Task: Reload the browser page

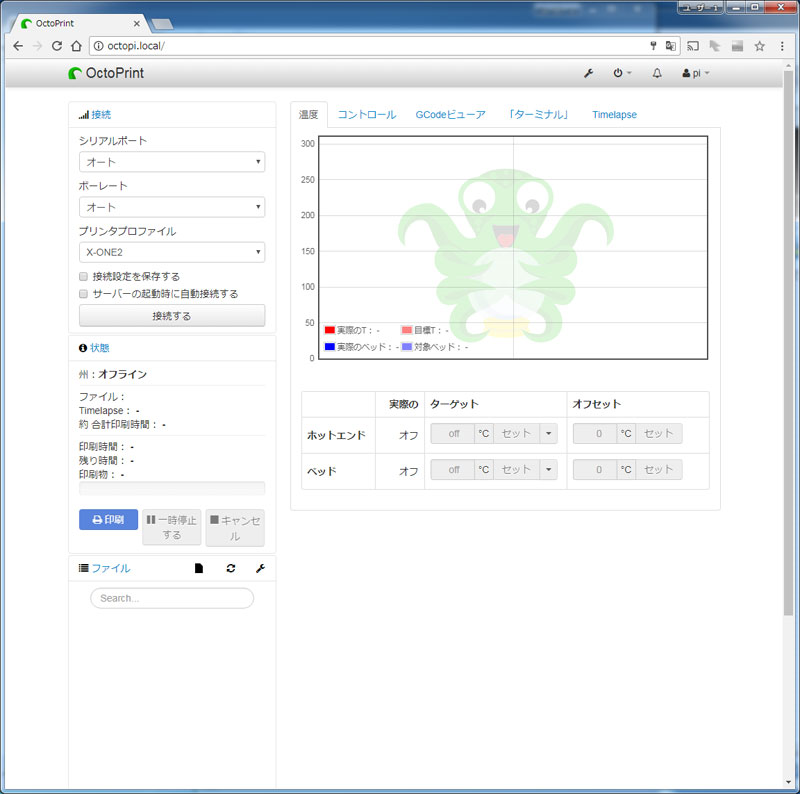Action: pyautogui.click(x=57, y=46)
